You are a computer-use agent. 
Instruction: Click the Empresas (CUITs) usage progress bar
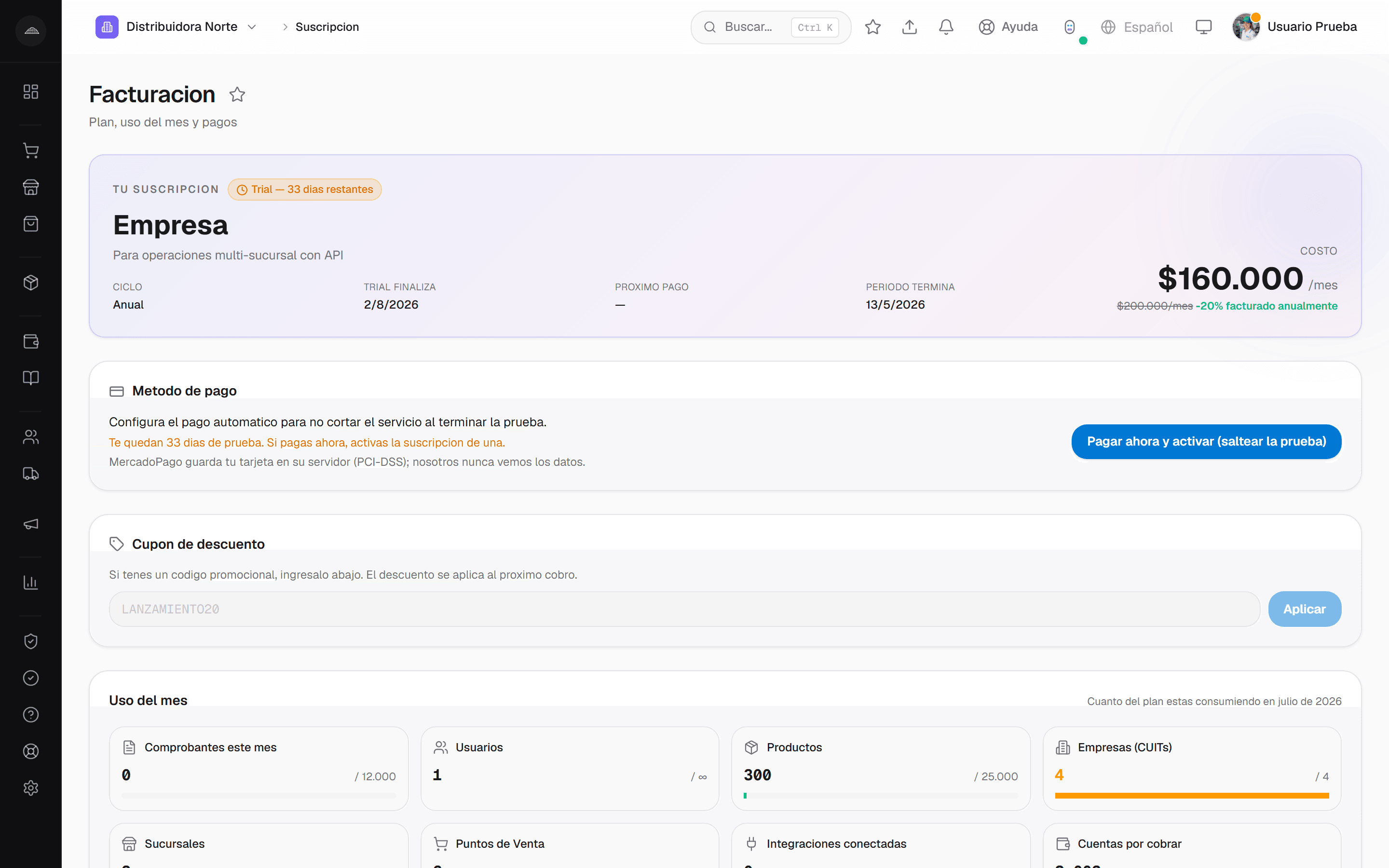[1192, 796]
